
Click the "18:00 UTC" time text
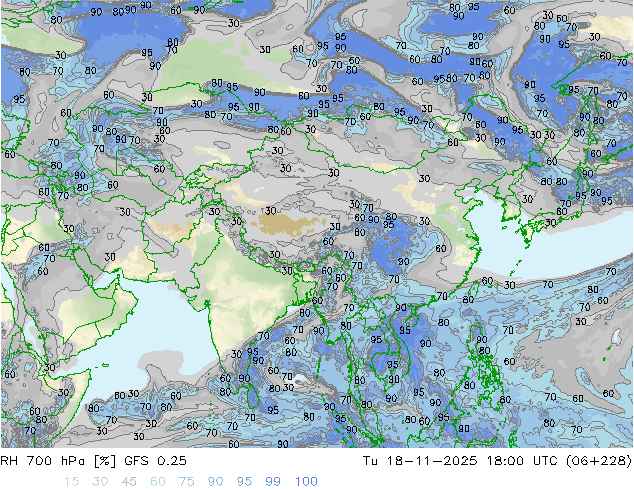pos(521,461)
